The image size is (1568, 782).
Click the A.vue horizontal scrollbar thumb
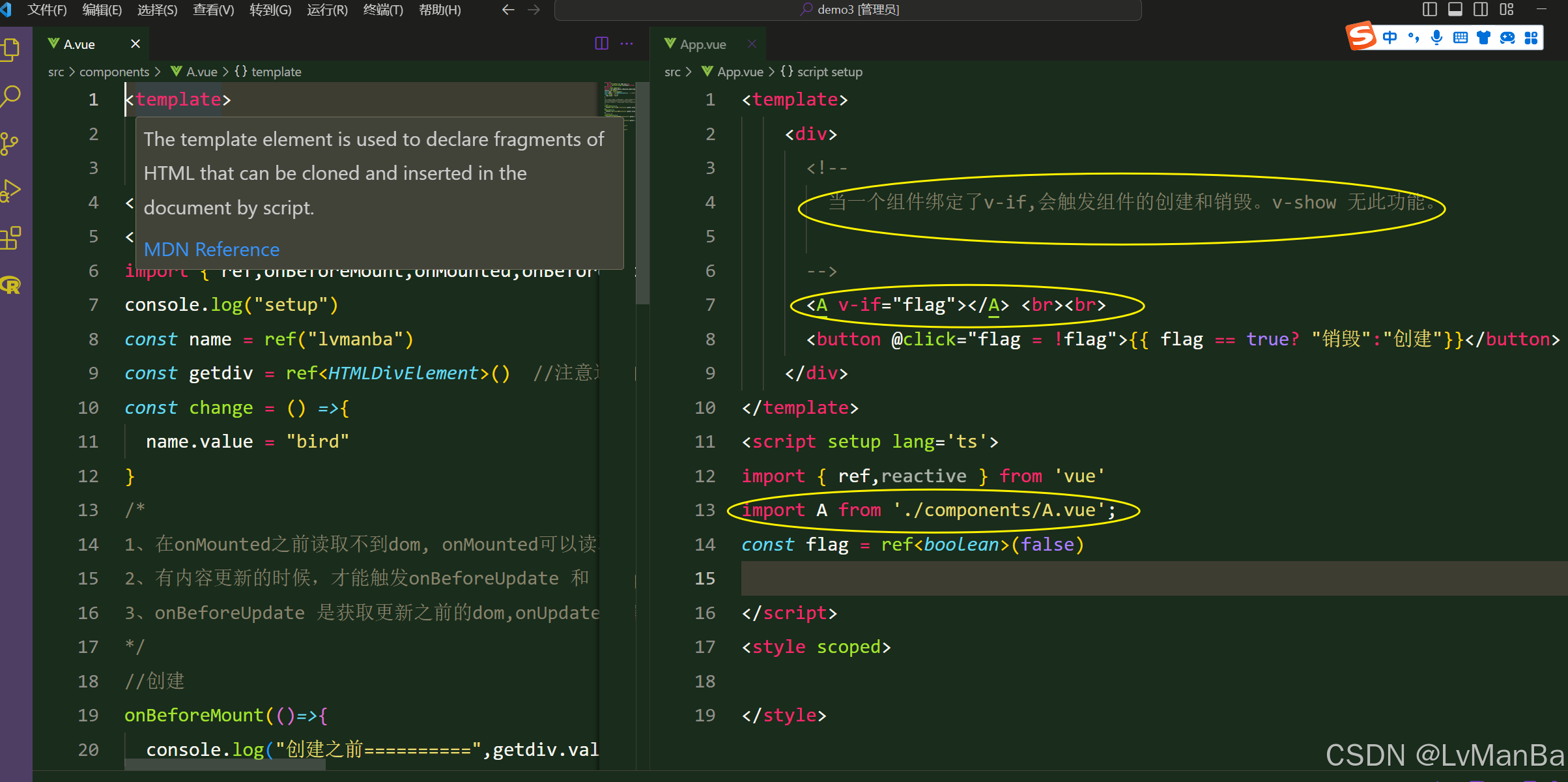click(225, 765)
